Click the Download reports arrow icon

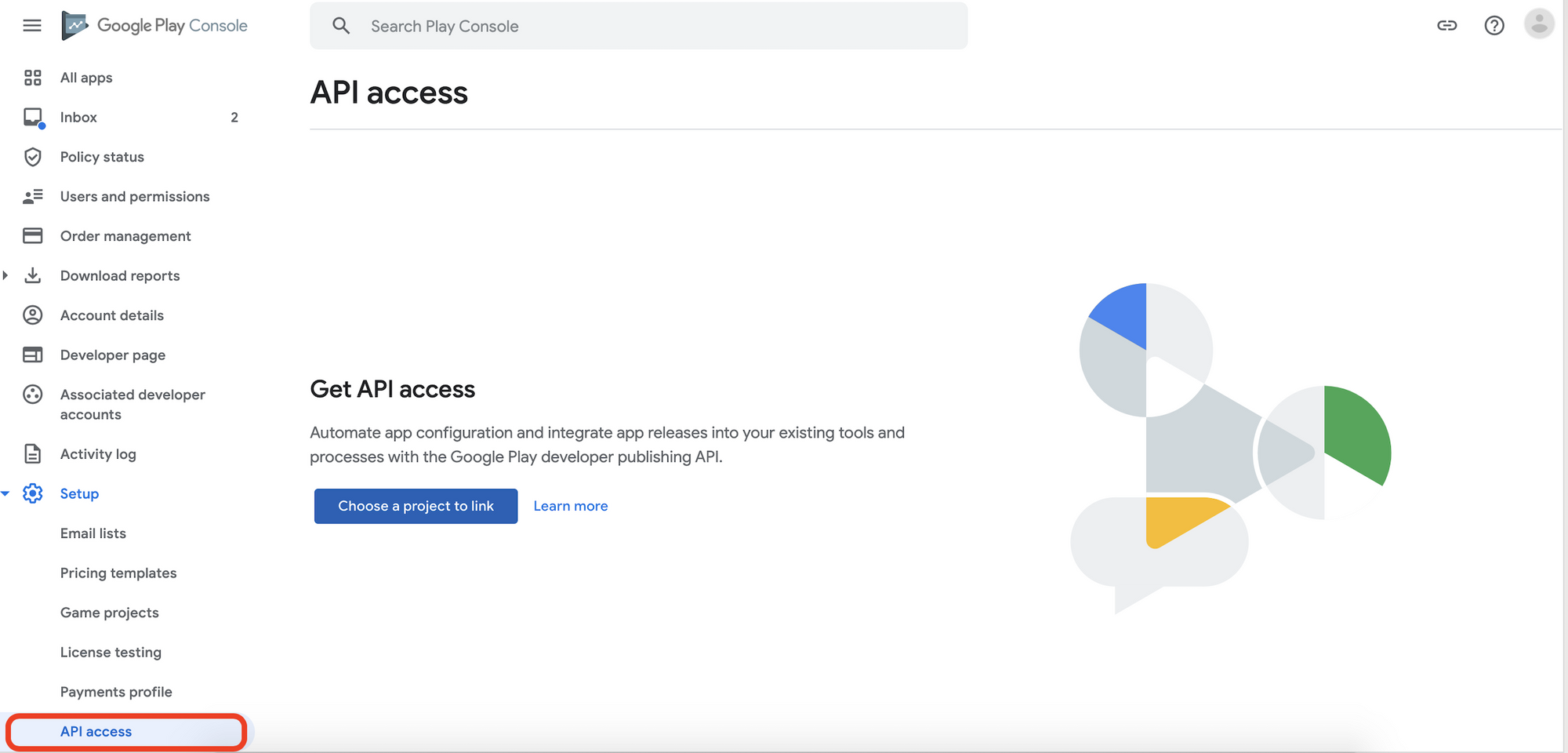point(32,275)
